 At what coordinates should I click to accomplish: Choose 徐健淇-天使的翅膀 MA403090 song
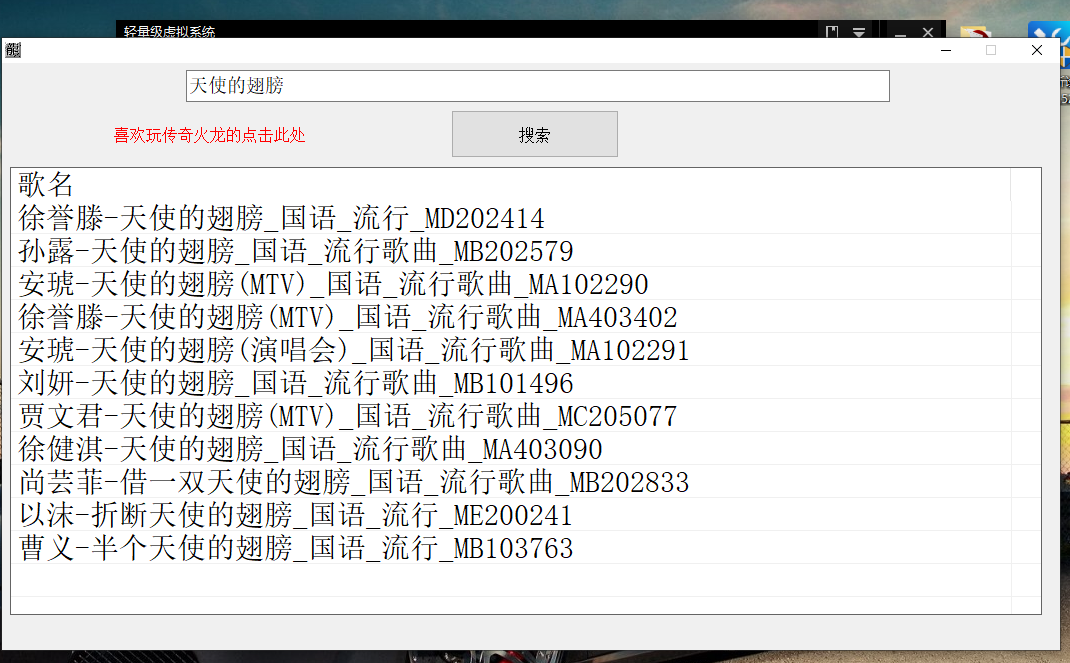310,449
